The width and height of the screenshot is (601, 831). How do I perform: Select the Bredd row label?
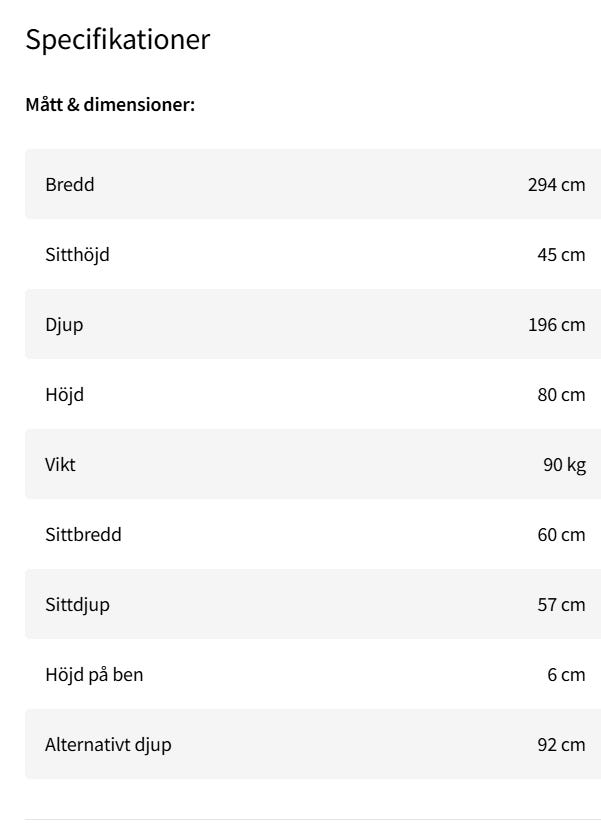(x=70, y=184)
